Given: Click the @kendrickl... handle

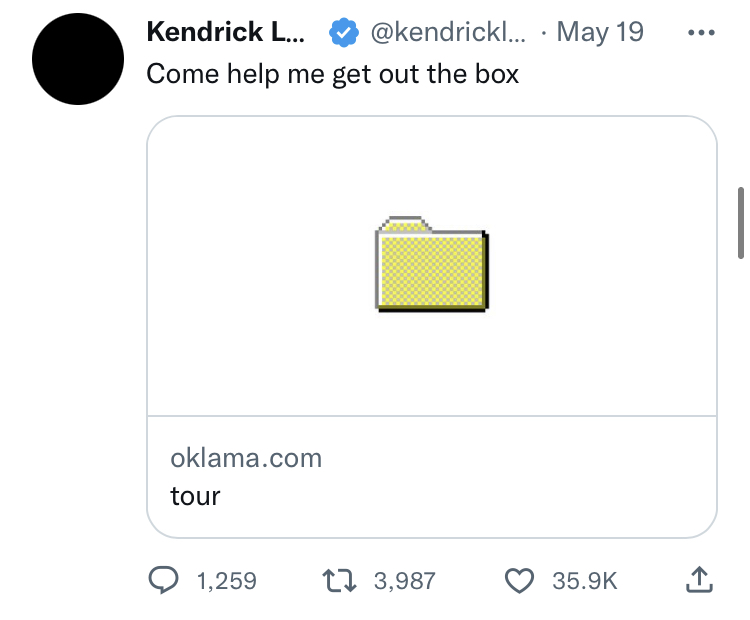Looking at the screenshot, I should point(448,32).
